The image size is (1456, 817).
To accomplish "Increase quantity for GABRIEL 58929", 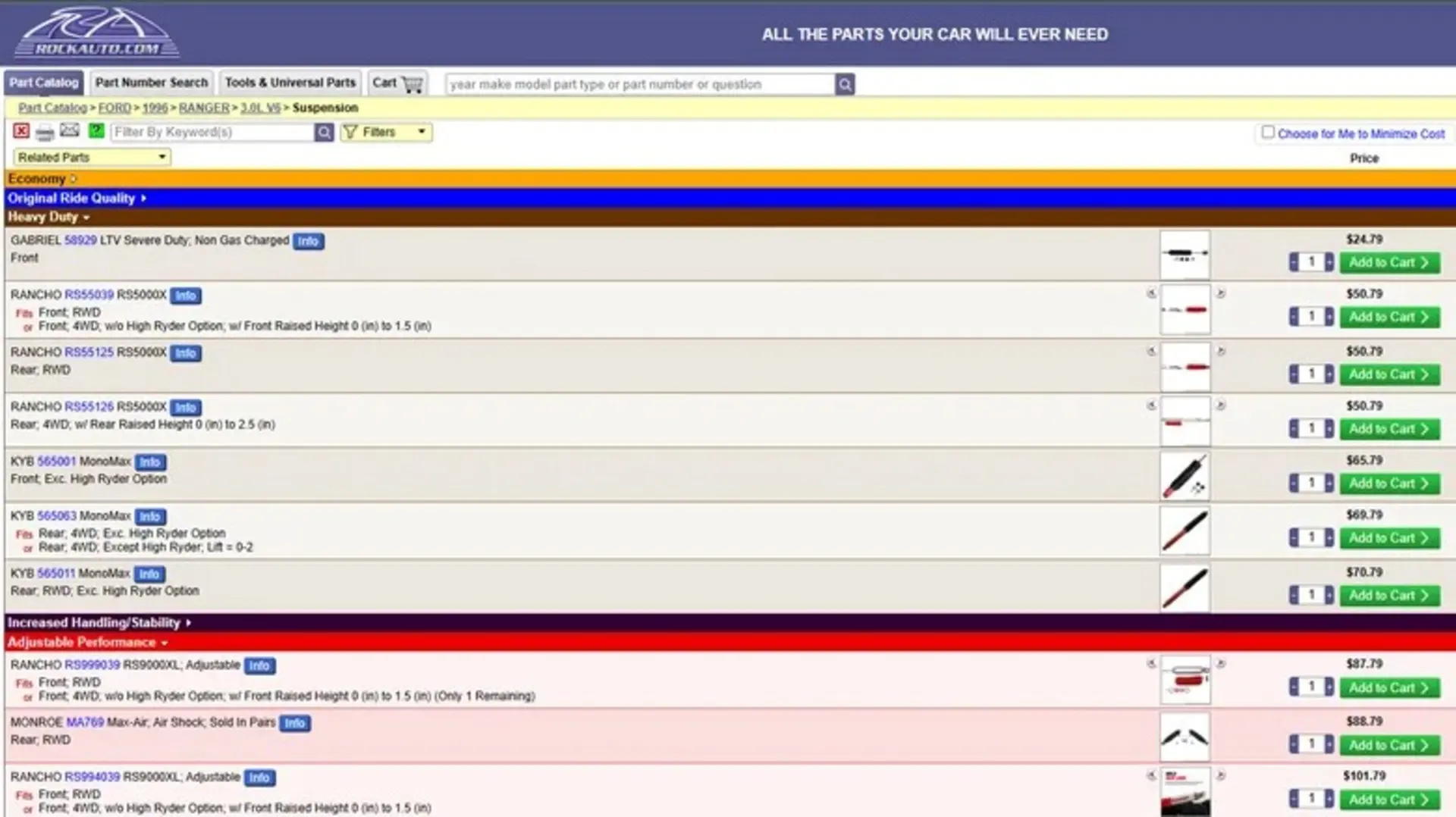I will click(x=1329, y=262).
